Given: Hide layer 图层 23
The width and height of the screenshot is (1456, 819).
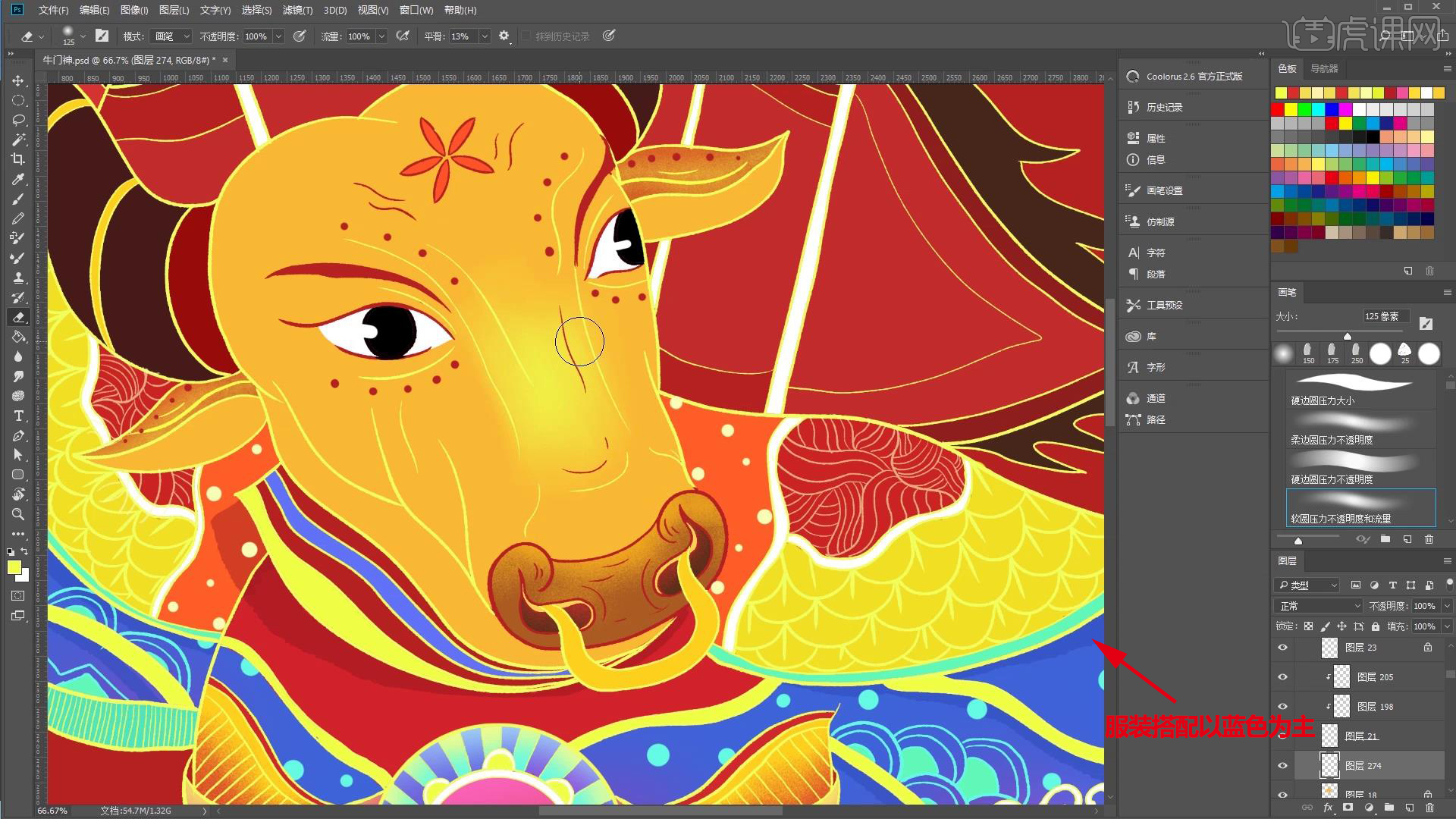Looking at the screenshot, I should coord(1282,648).
